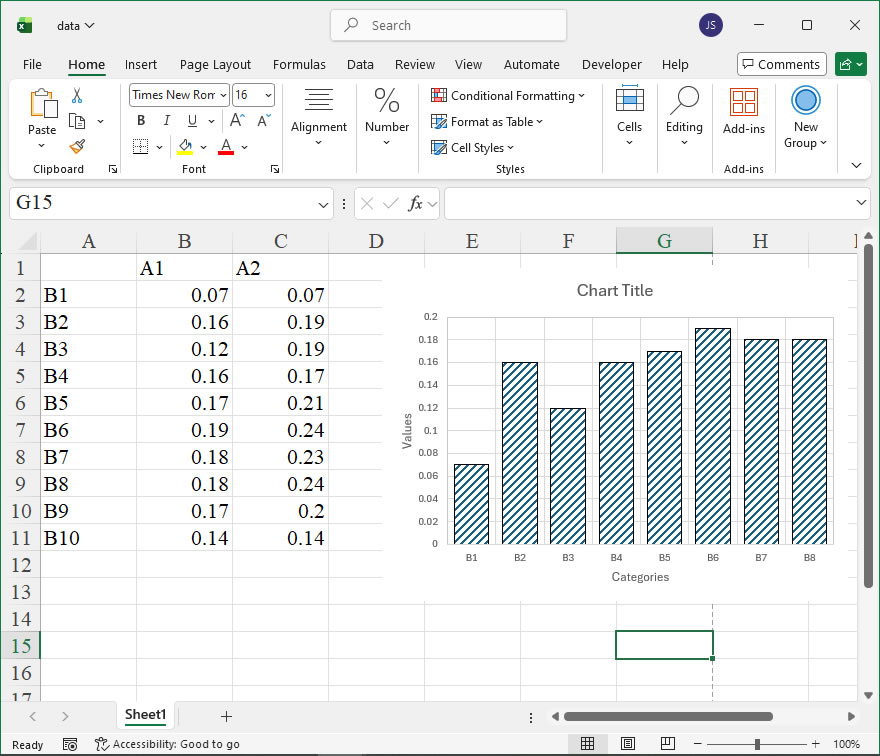The width and height of the screenshot is (880, 756).
Task: Open the Comments button
Action: [x=781, y=65]
